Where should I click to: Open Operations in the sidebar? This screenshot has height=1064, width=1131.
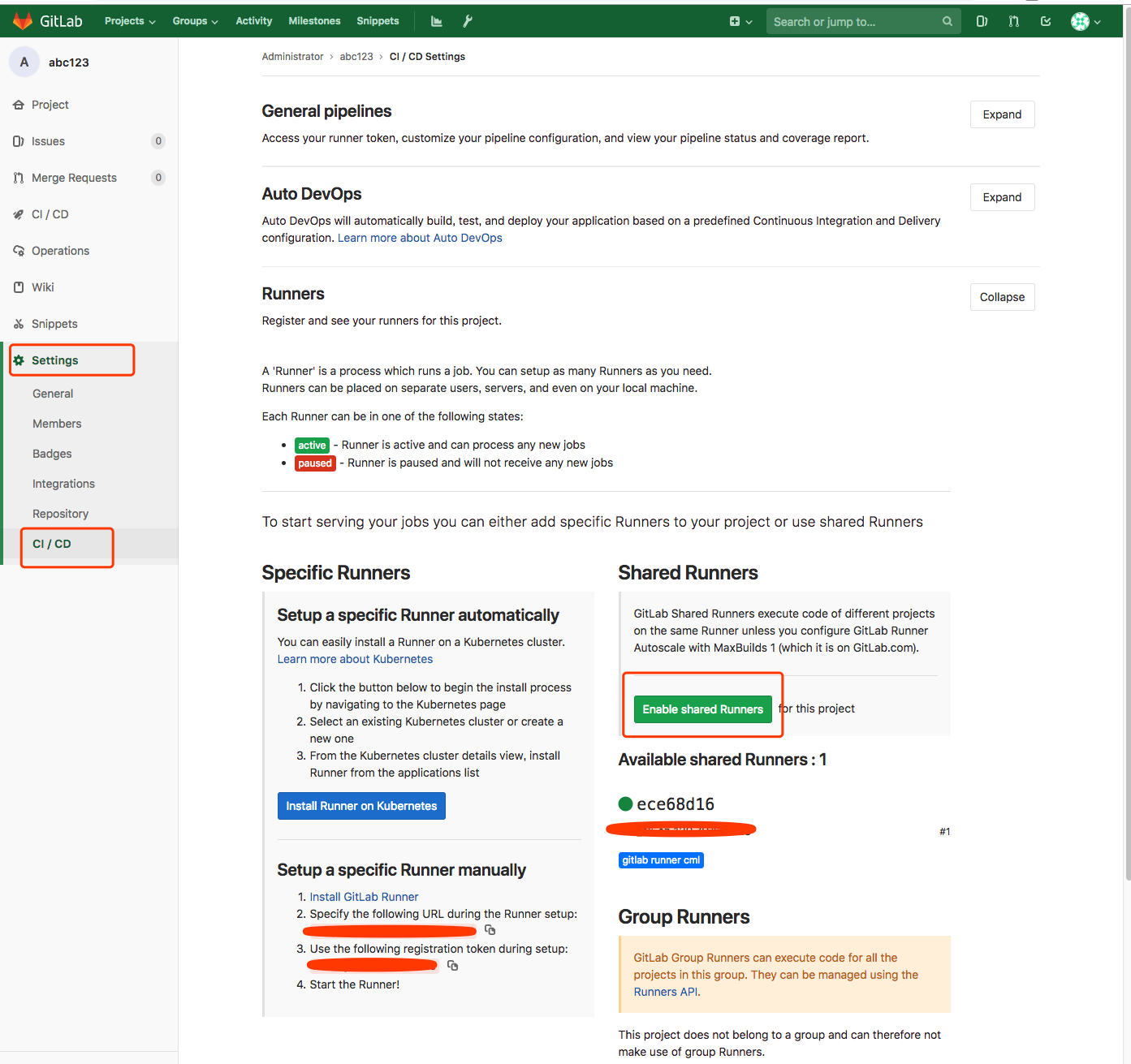point(59,250)
